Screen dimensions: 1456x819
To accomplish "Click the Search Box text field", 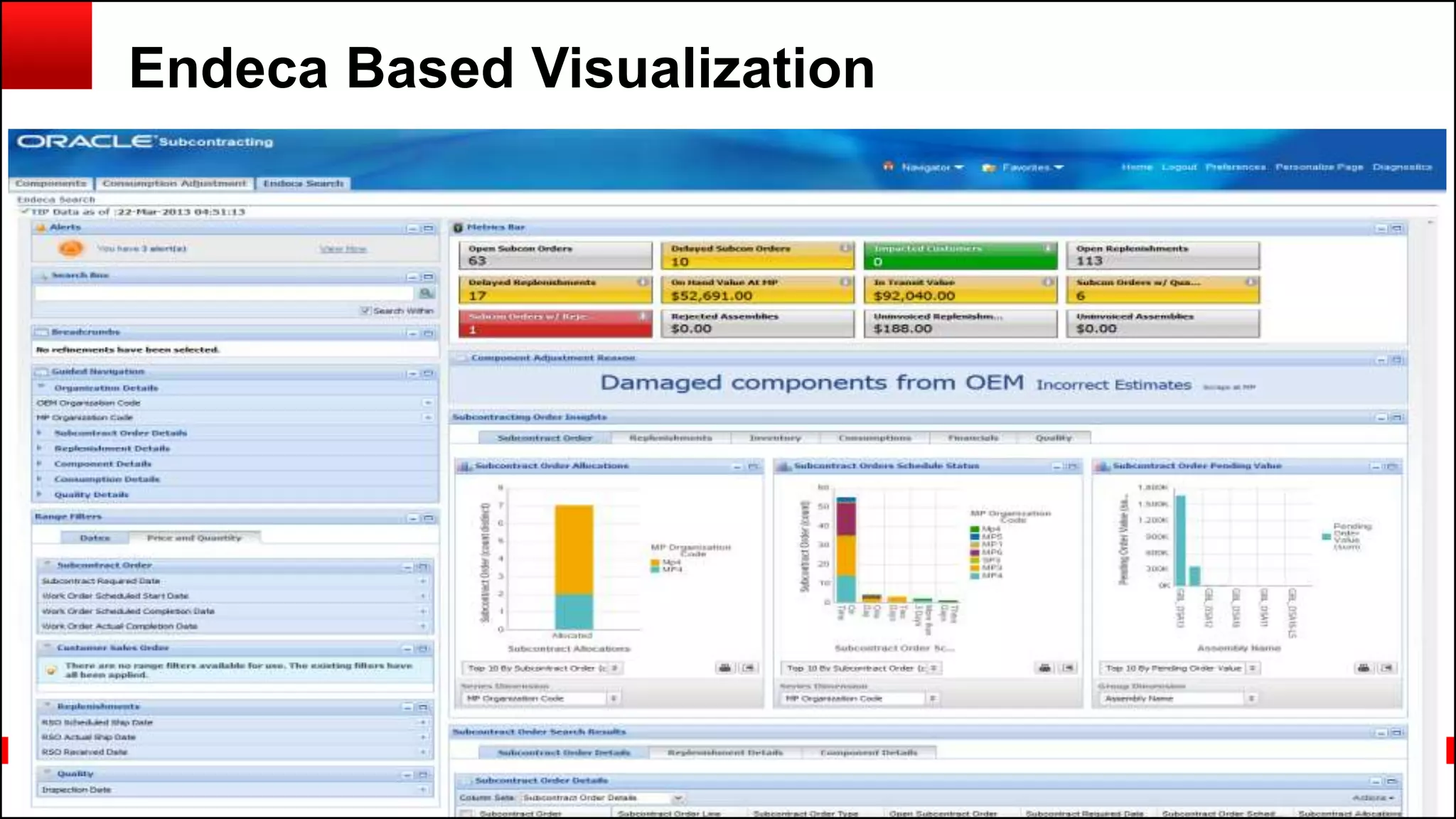I will 224,293.
